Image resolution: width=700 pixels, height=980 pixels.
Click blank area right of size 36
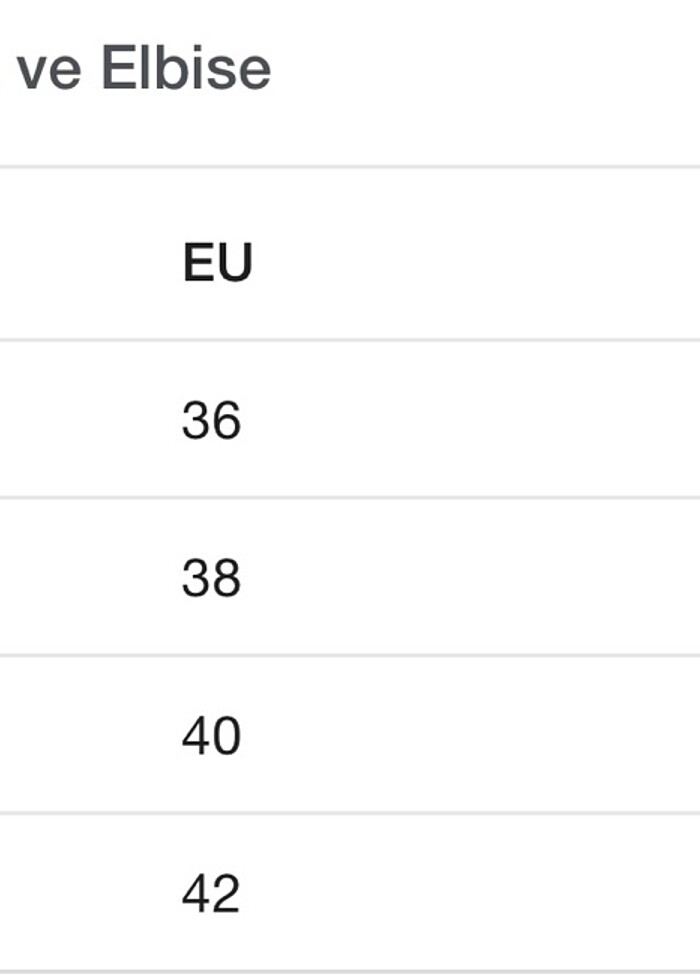tap(500, 420)
